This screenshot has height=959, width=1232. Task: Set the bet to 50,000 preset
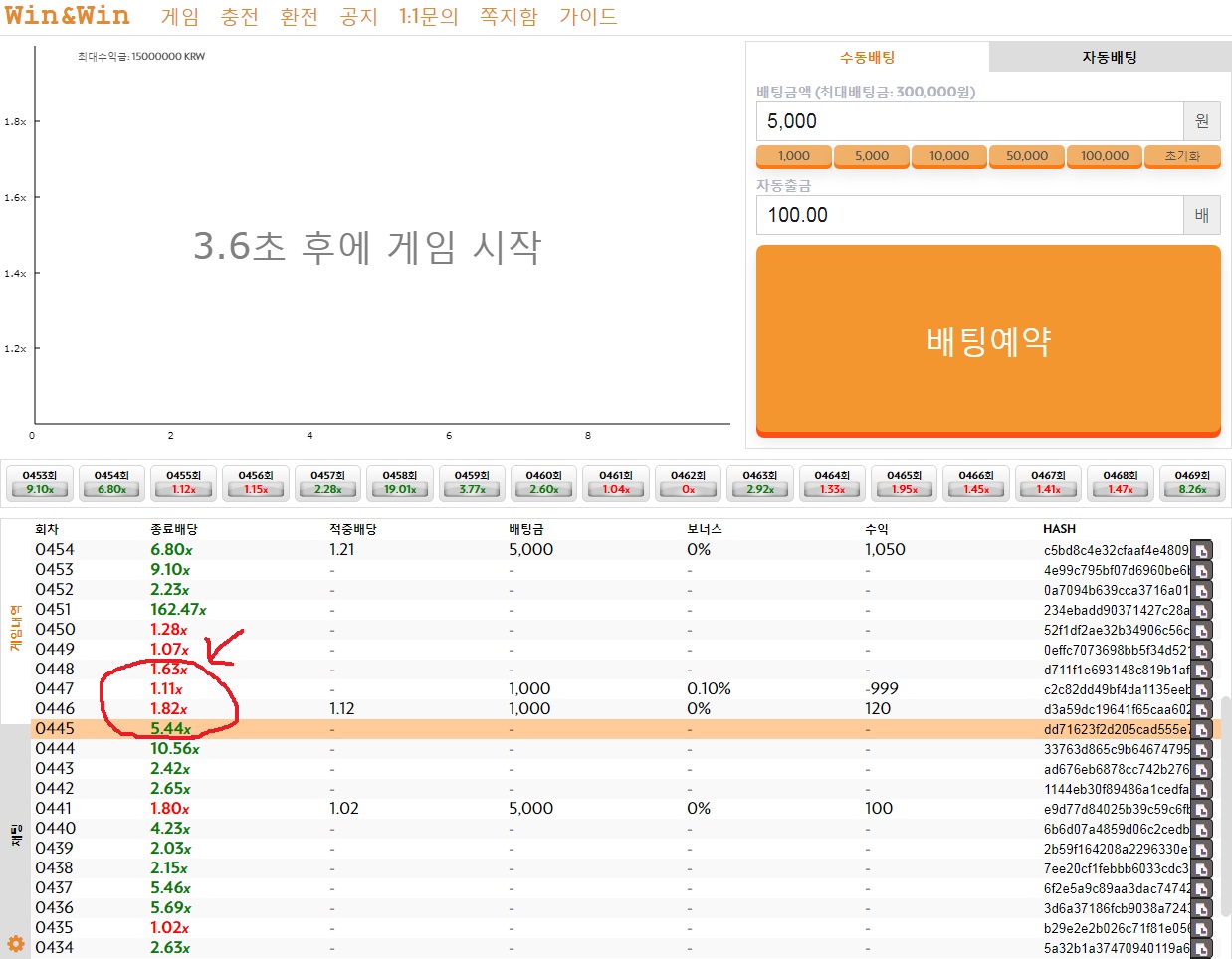pyautogui.click(x=1027, y=156)
